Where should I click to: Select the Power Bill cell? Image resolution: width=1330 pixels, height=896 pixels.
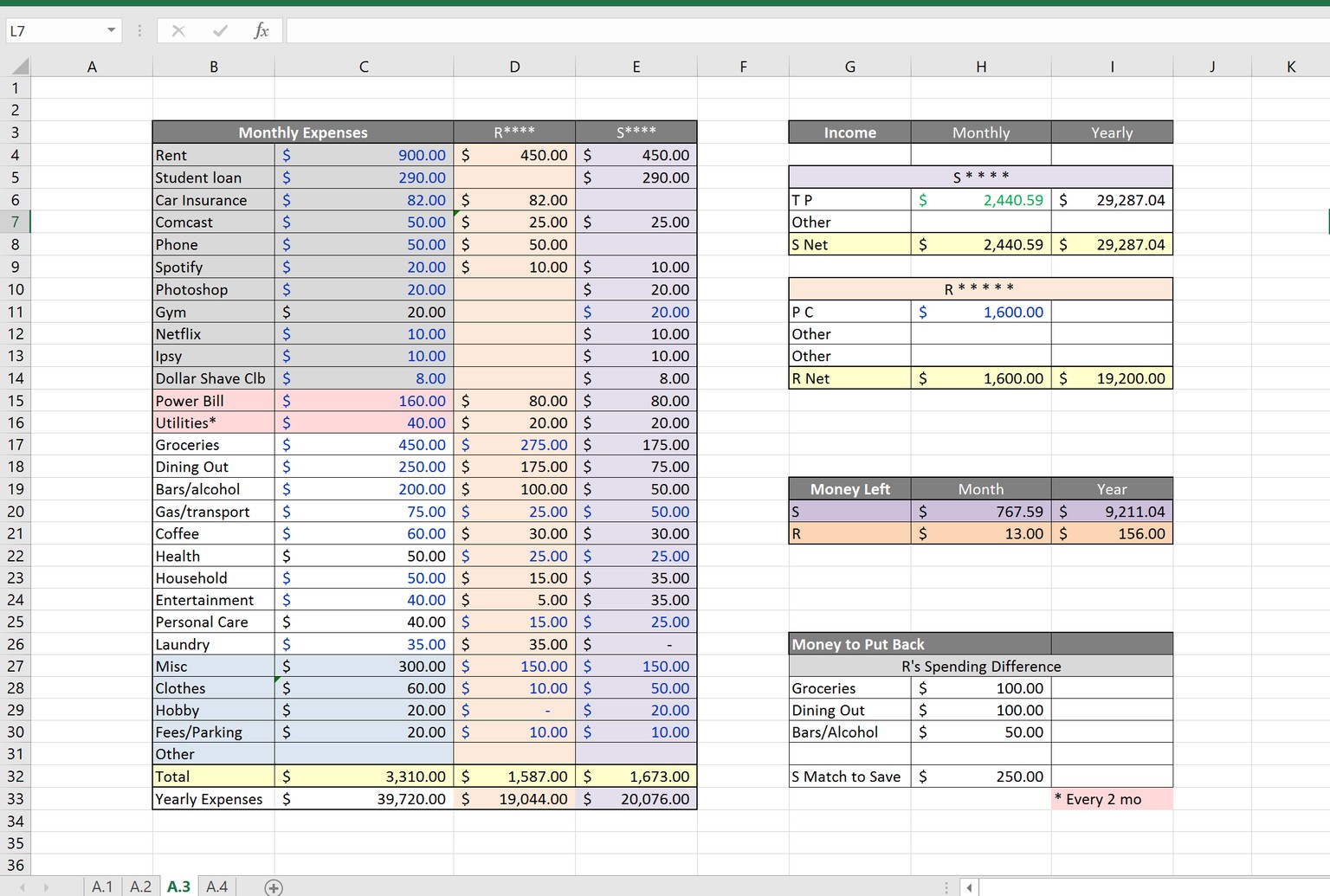214,401
